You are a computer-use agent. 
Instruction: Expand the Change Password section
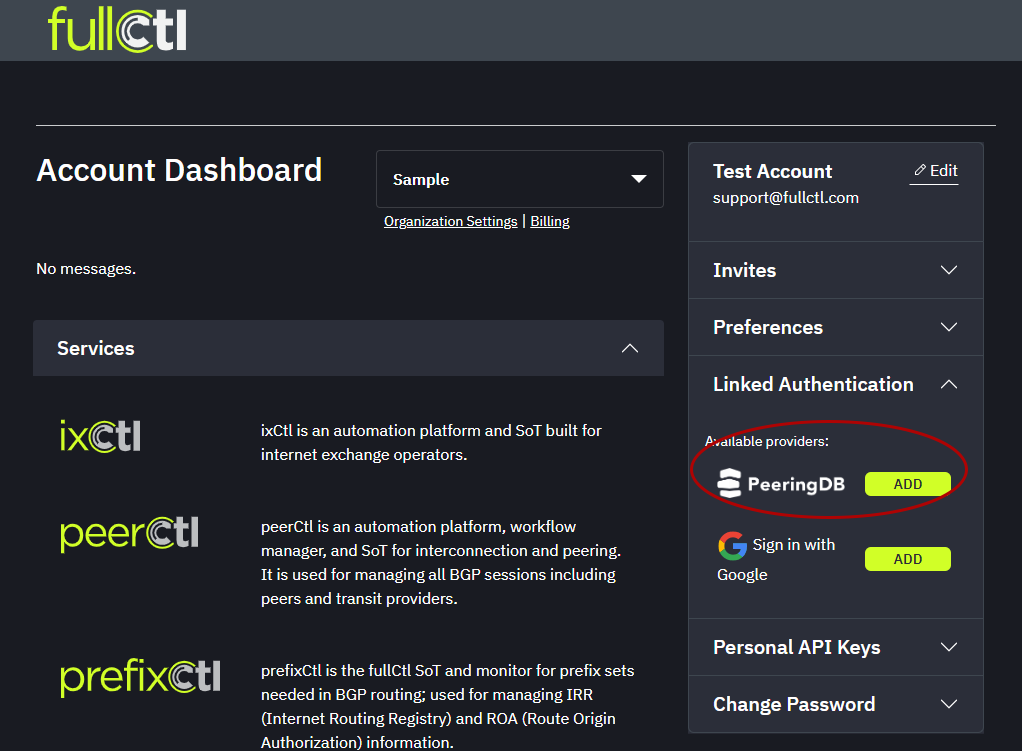point(948,704)
